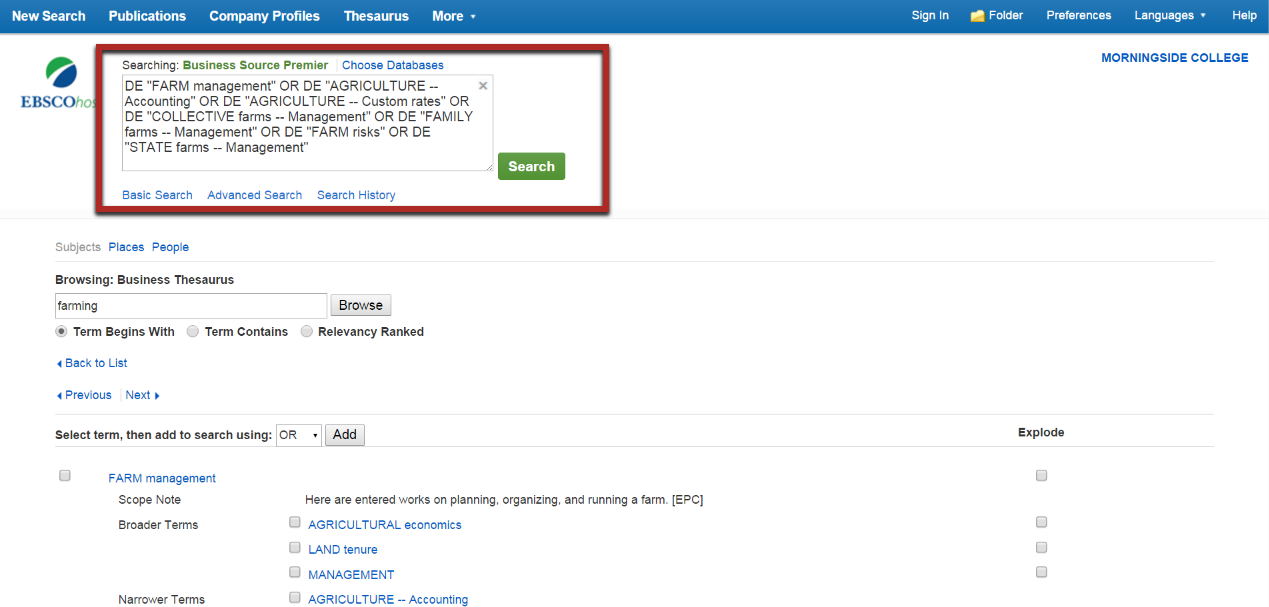Viewport: 1269px width, 607px height.
Task: Open the Help link
Action: pos(1244,16)
